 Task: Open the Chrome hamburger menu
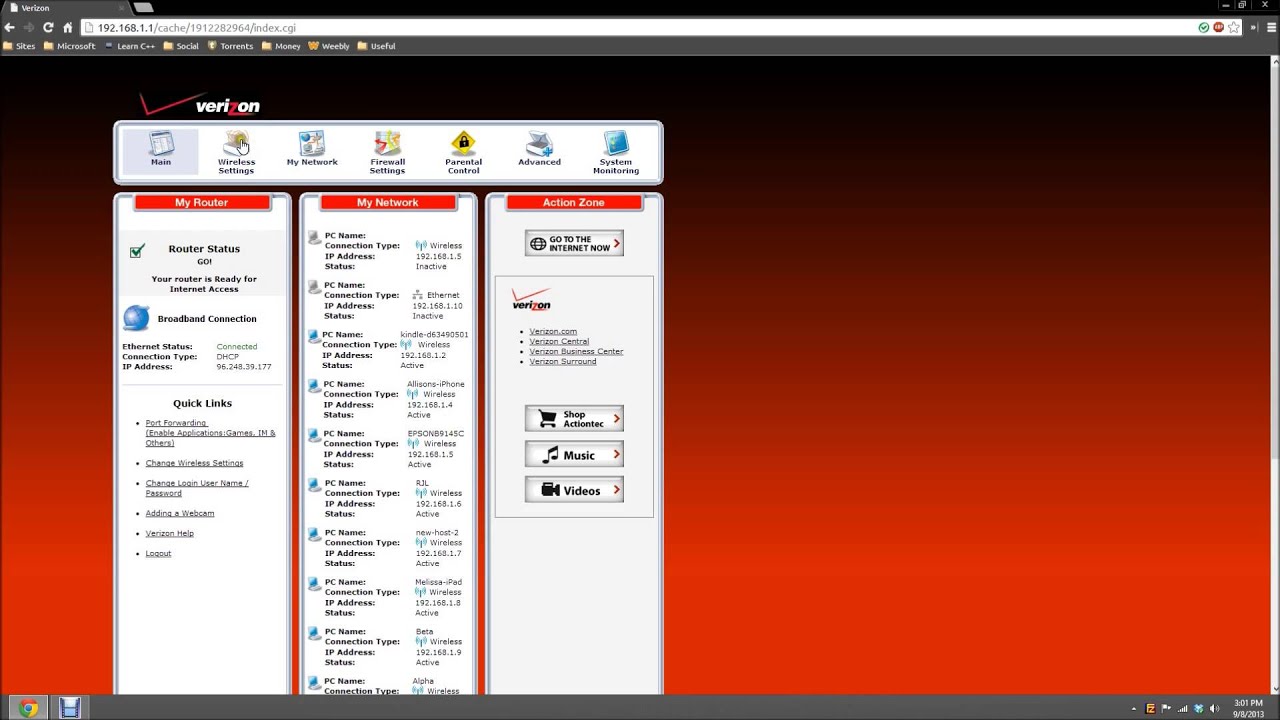pos(1271,27)
